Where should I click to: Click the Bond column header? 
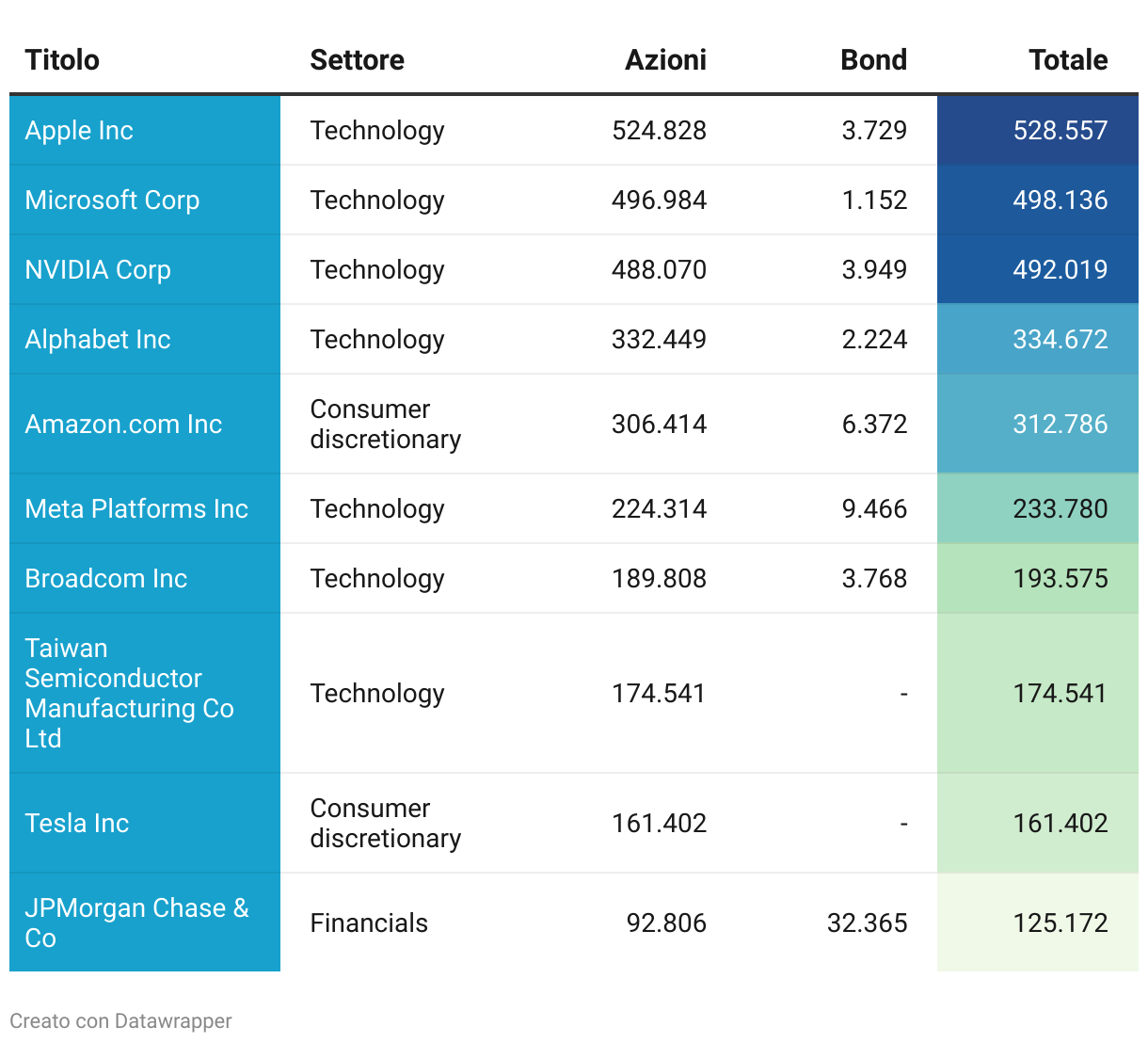point(873,60)
